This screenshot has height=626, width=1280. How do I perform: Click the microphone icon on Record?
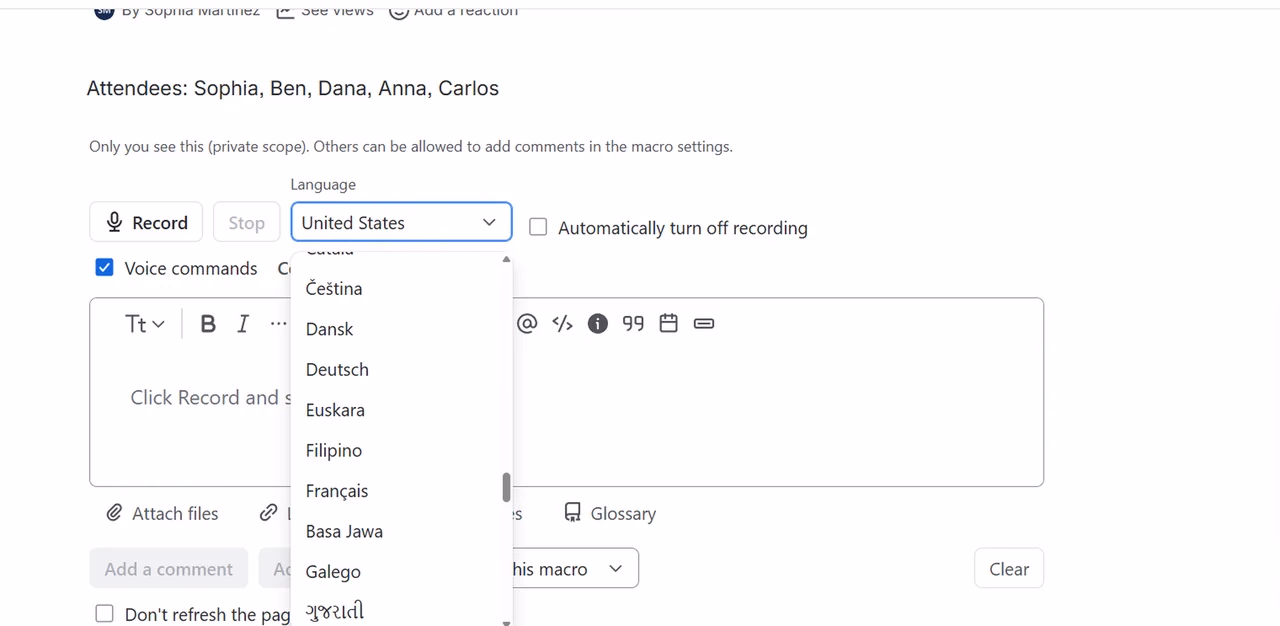click(114, 222)
